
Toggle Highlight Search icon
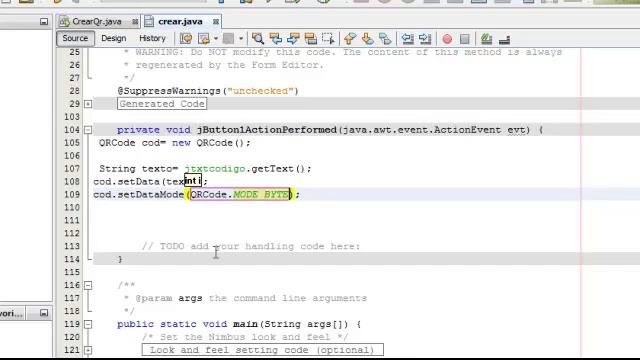pos(311,39)
